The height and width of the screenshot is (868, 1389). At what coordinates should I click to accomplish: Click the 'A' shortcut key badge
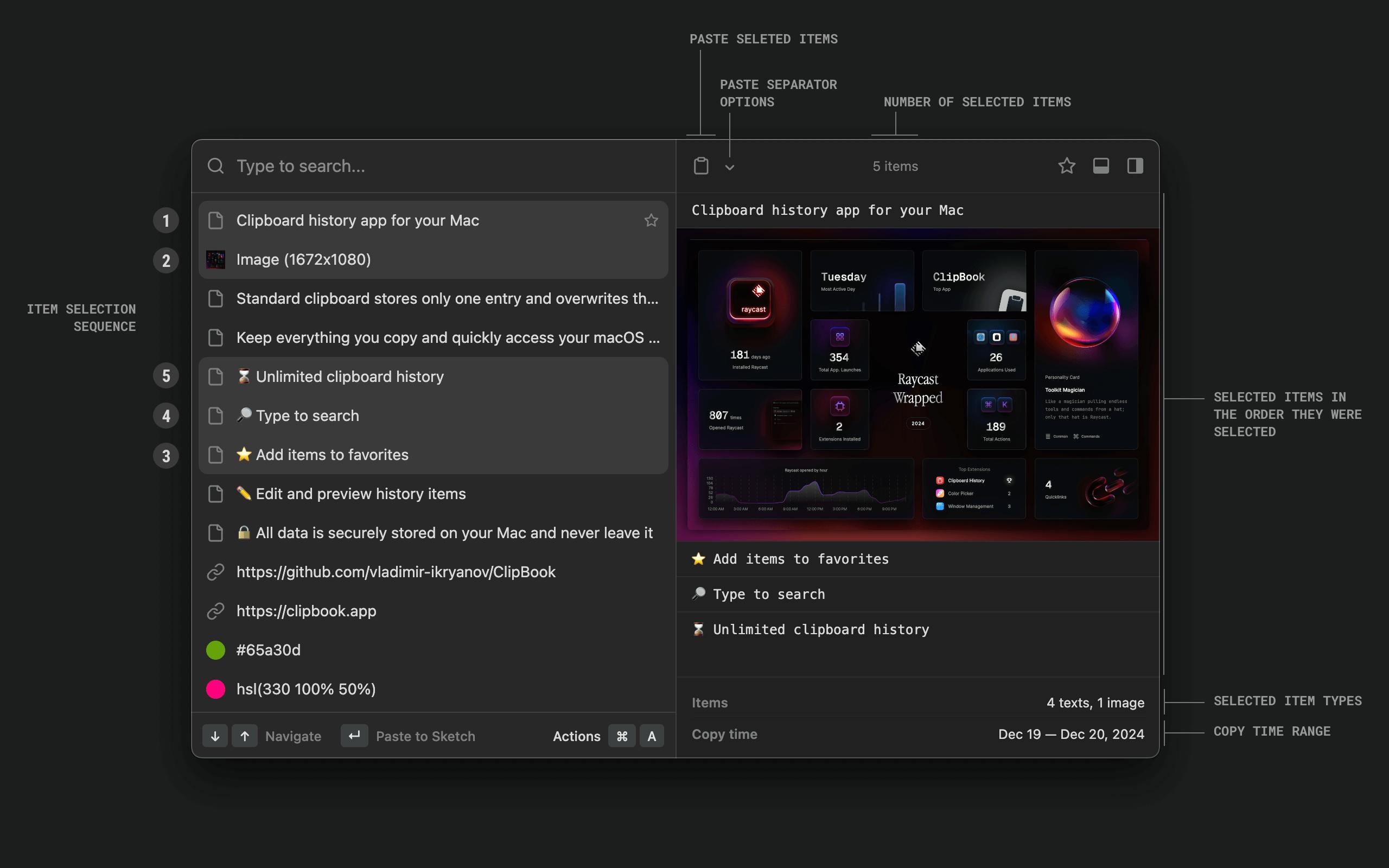652,736
